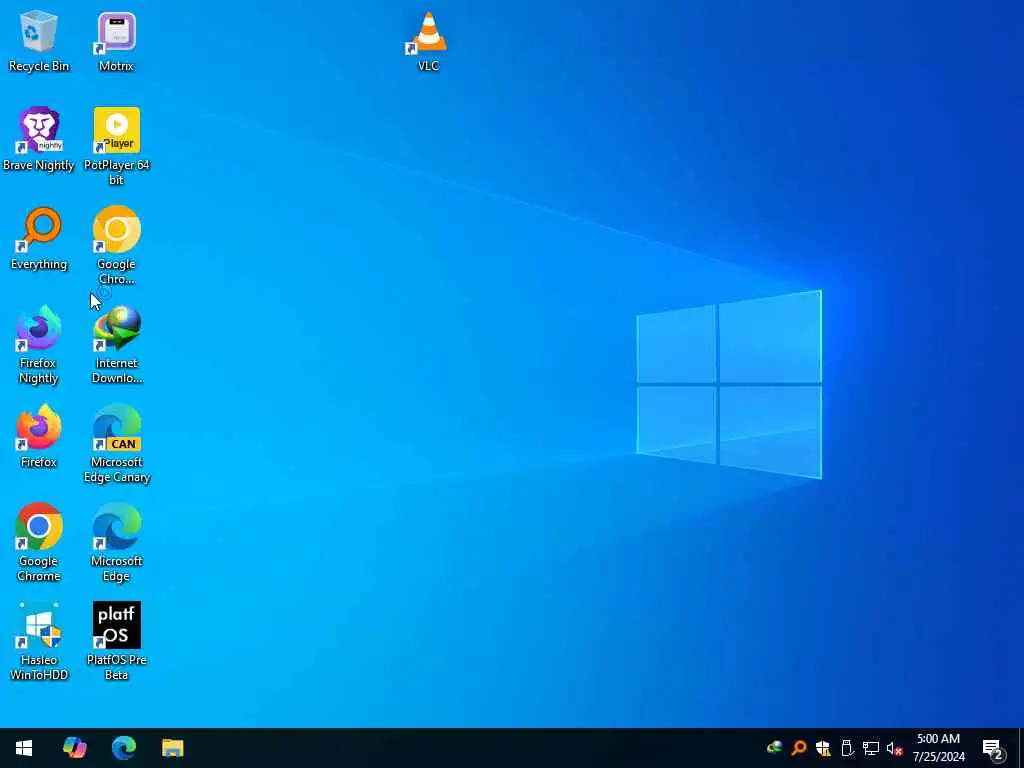Select the Firefox Nightly shortcut
1024x768 pixels.
pos(39,345)
